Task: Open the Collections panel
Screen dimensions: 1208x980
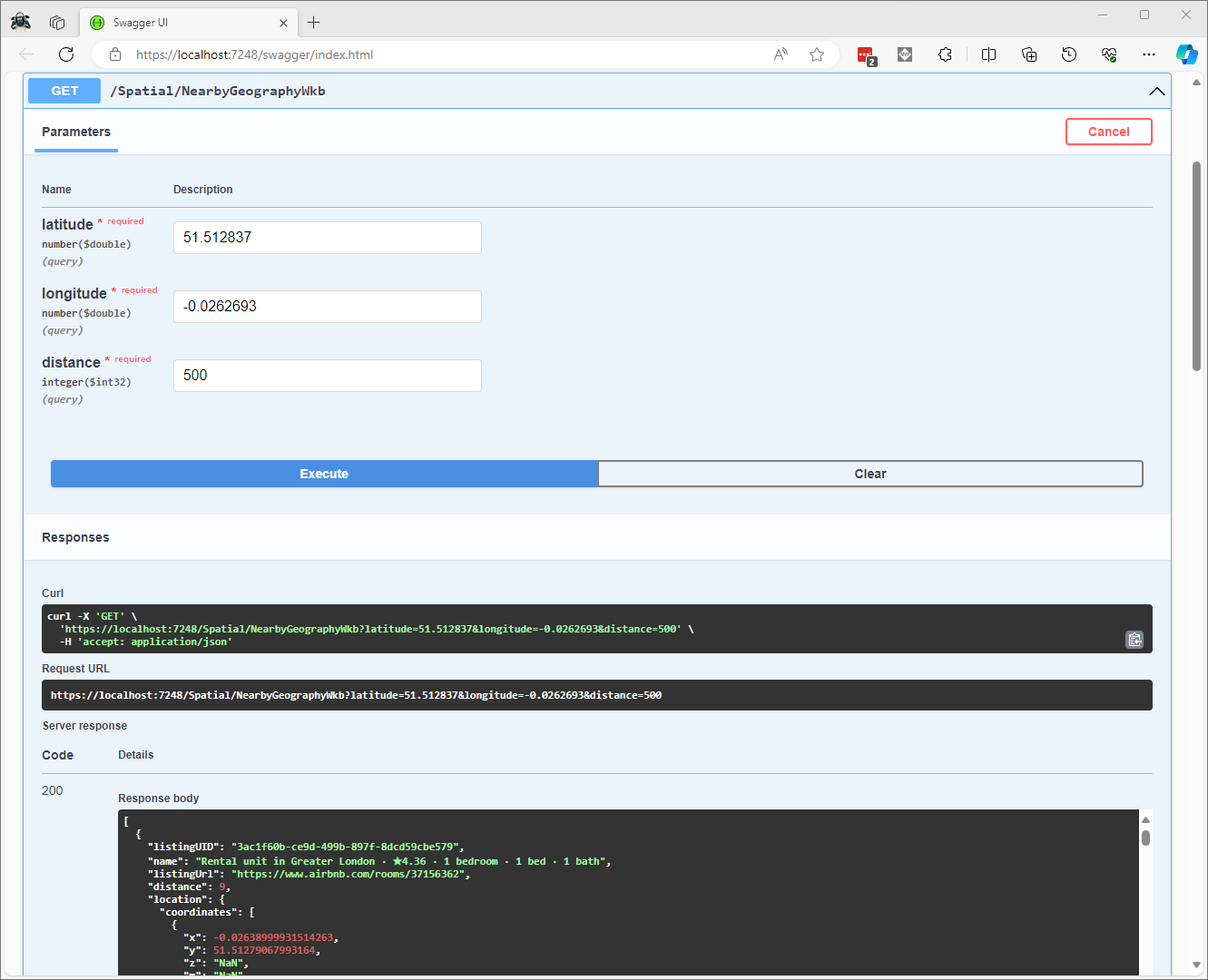Action: point(1029,54)
